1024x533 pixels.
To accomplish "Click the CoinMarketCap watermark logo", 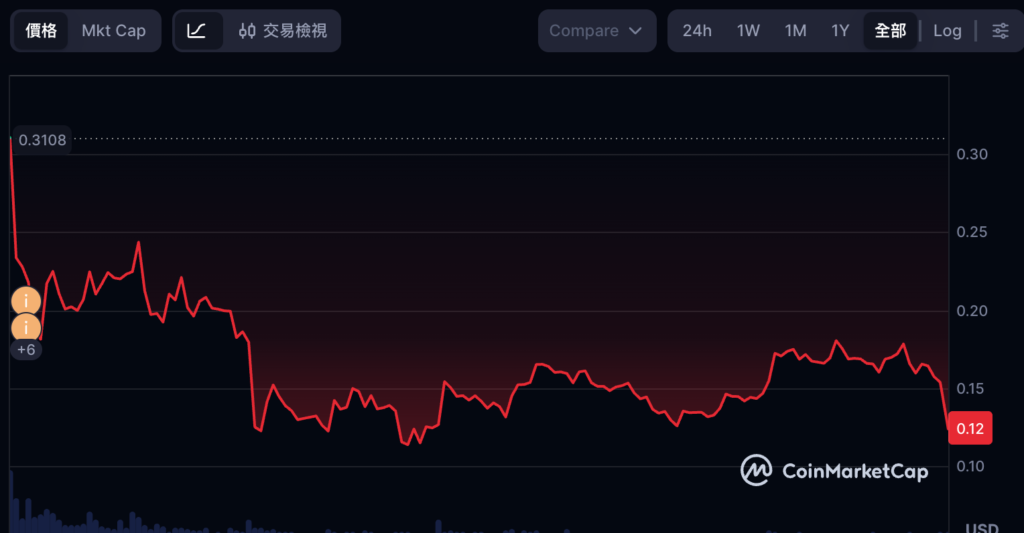I will point(834,470).
